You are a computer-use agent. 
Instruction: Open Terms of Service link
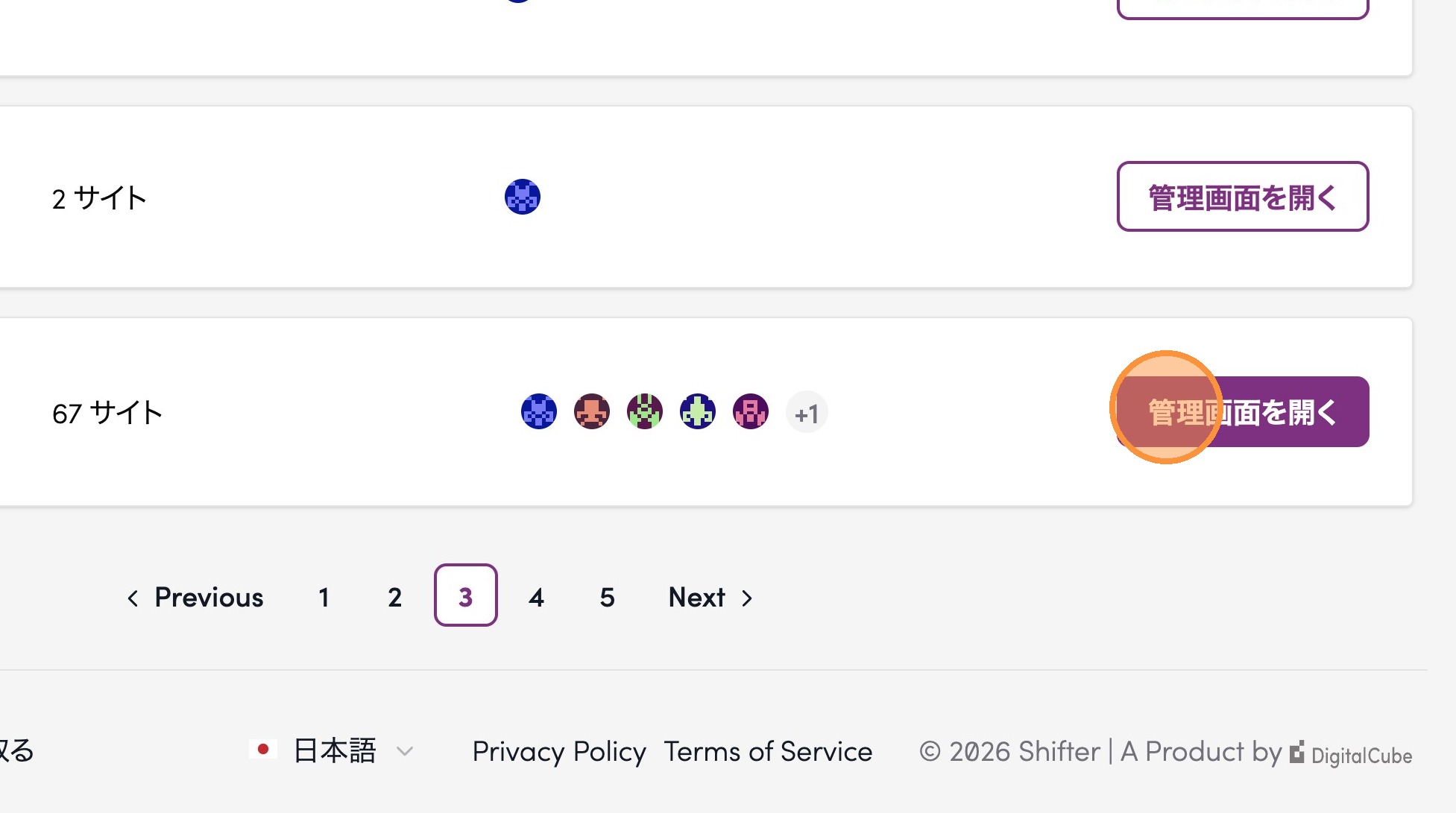coord(768,751)
